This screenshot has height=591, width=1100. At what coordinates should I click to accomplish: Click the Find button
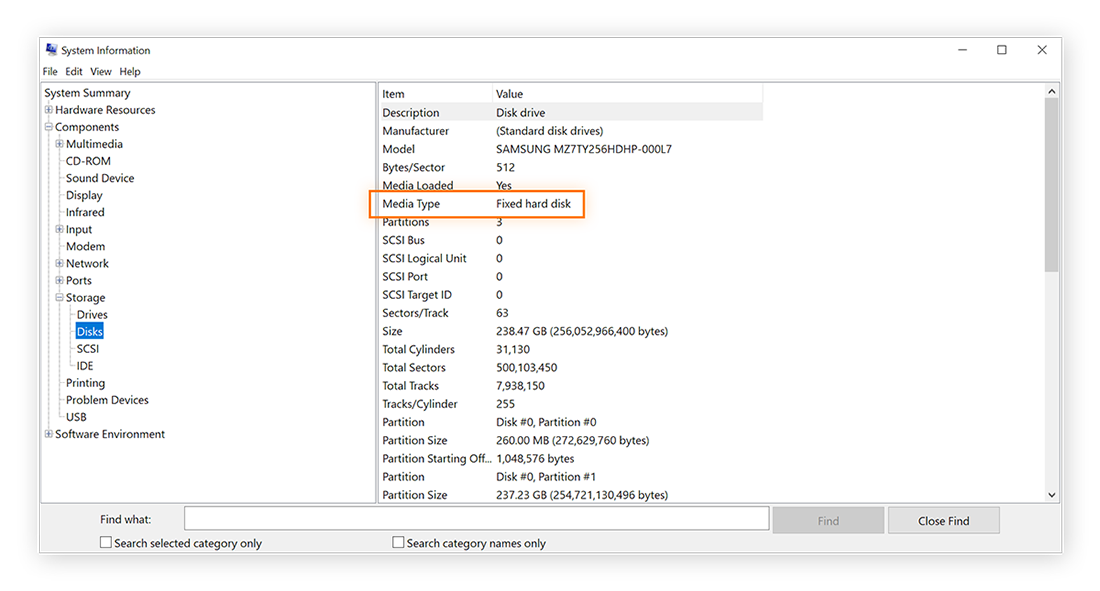click(828, 519)
